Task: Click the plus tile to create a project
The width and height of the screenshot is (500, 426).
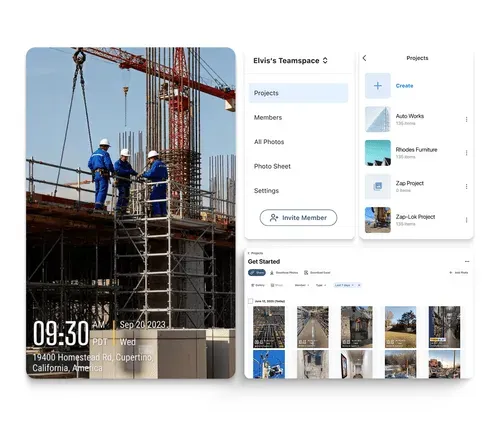Action: pos(378,86)
